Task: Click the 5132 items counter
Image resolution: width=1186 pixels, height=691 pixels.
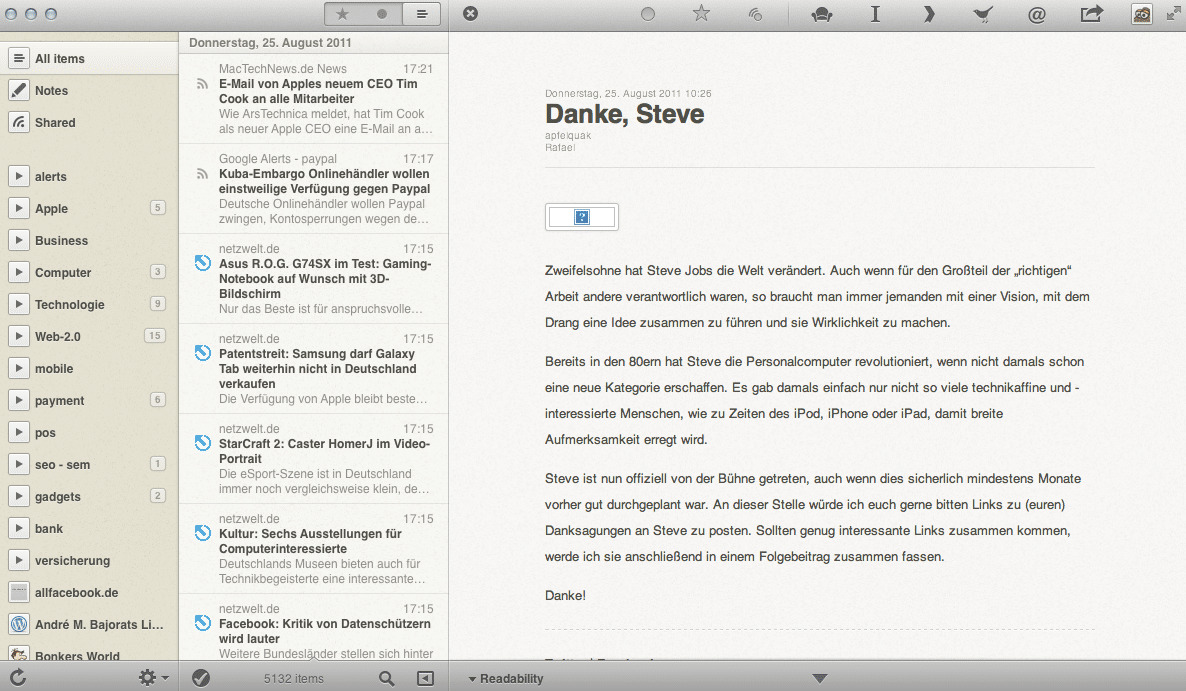Action: [293, 678]
